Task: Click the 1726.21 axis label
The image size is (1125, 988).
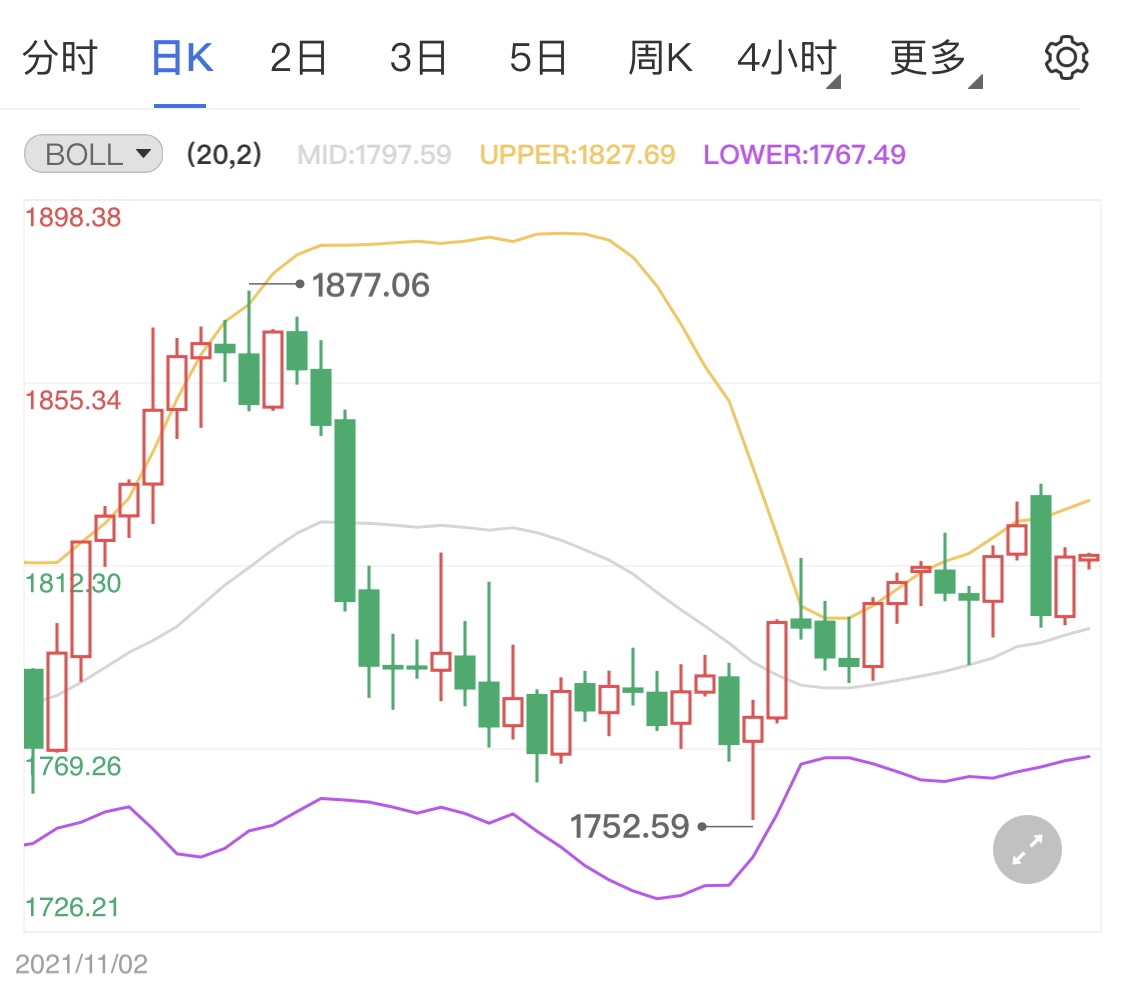Action: pos(72,907)
